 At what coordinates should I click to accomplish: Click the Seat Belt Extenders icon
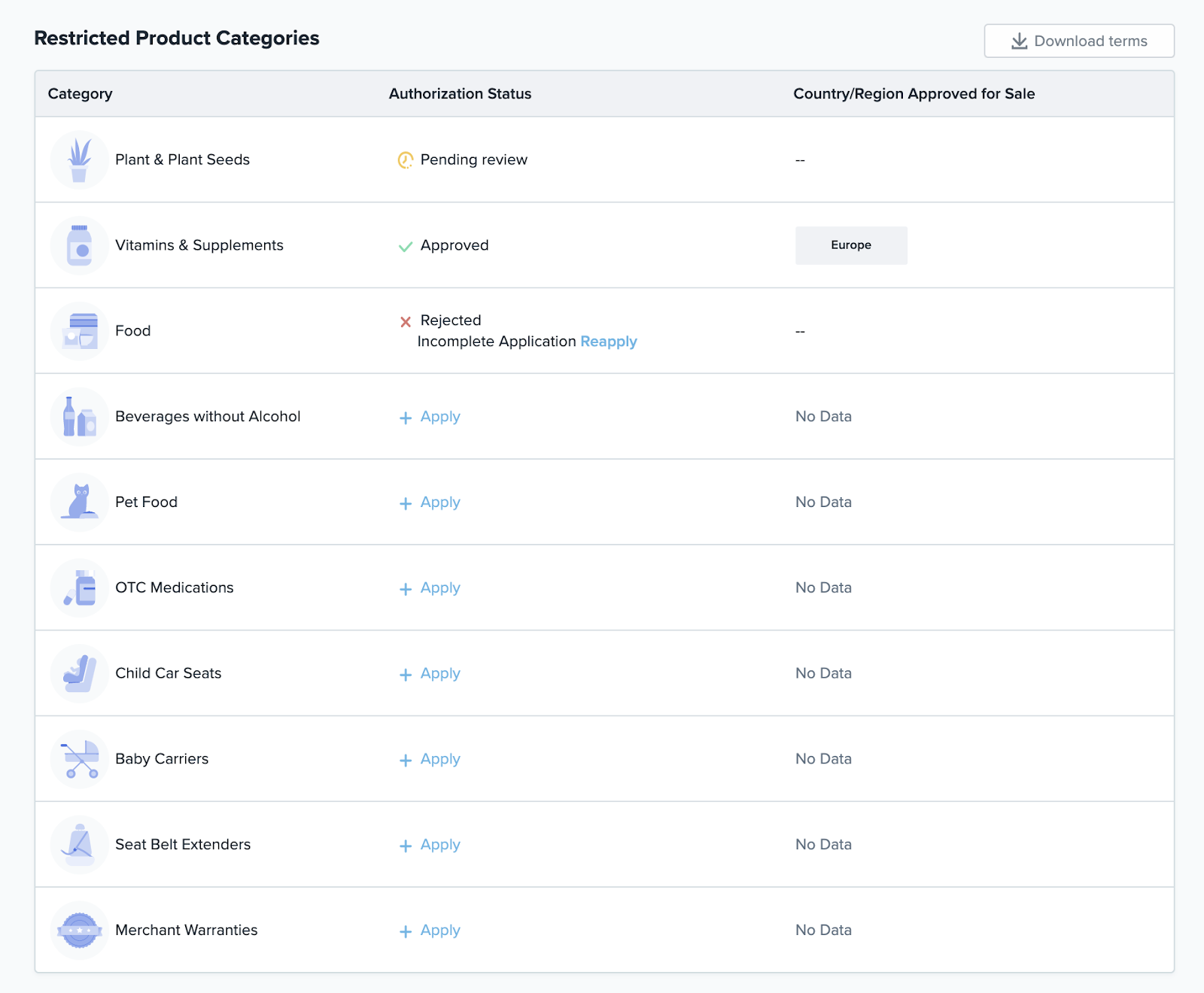click(79, 845)
